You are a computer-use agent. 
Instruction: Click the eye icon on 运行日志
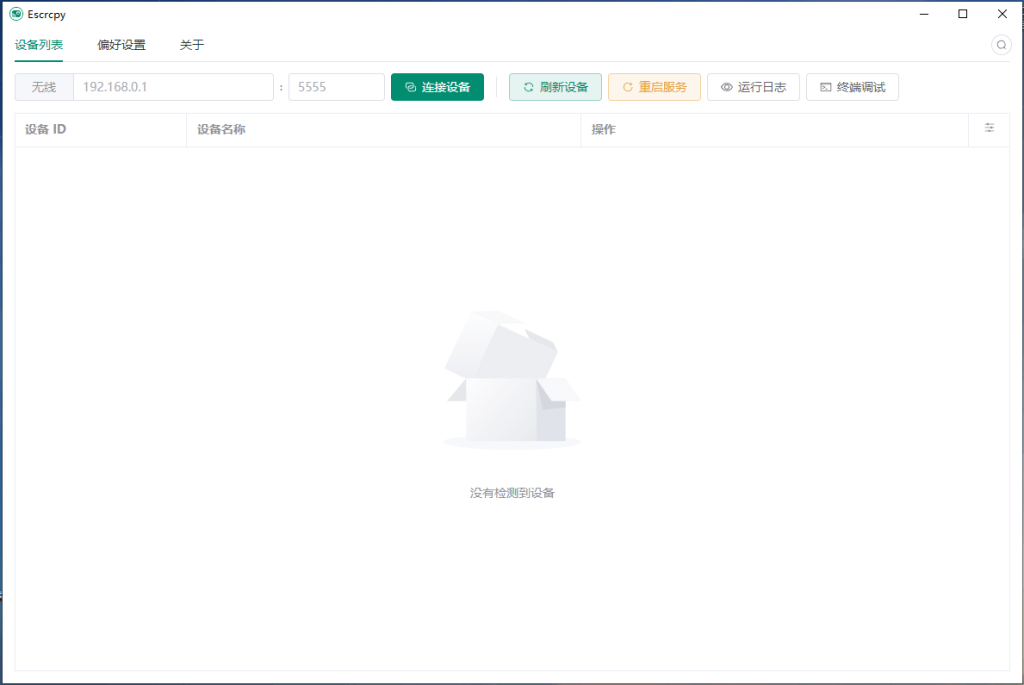(725, 87)
